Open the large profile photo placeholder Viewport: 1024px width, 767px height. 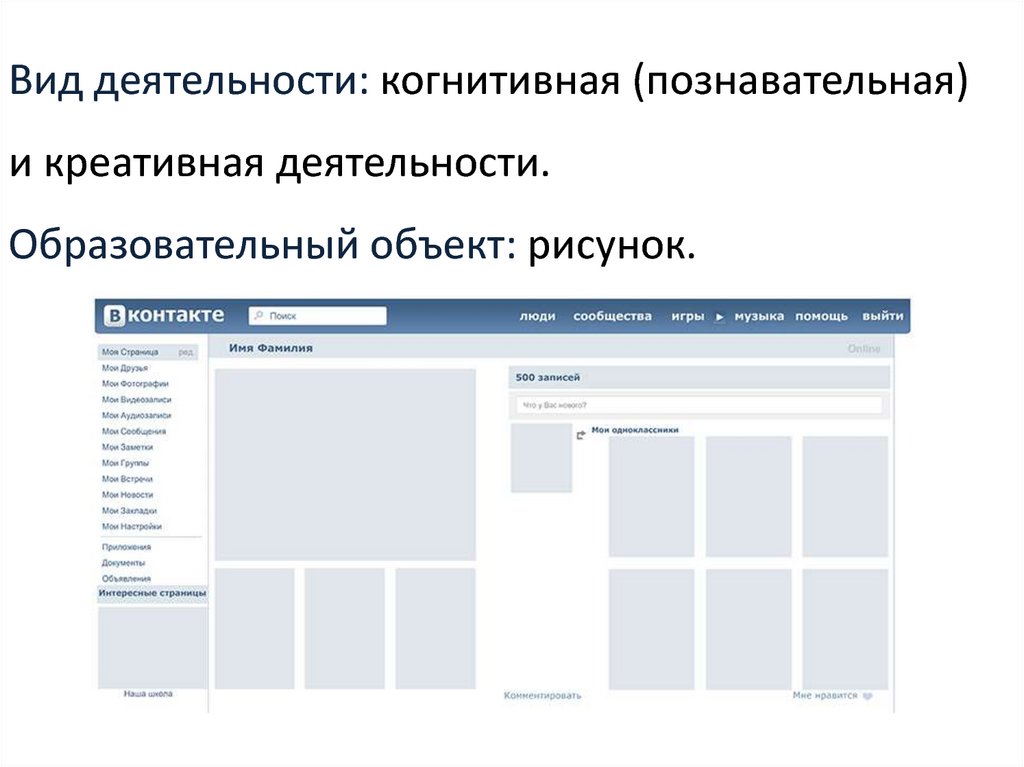pyautogui.click(x=345, y=464)
